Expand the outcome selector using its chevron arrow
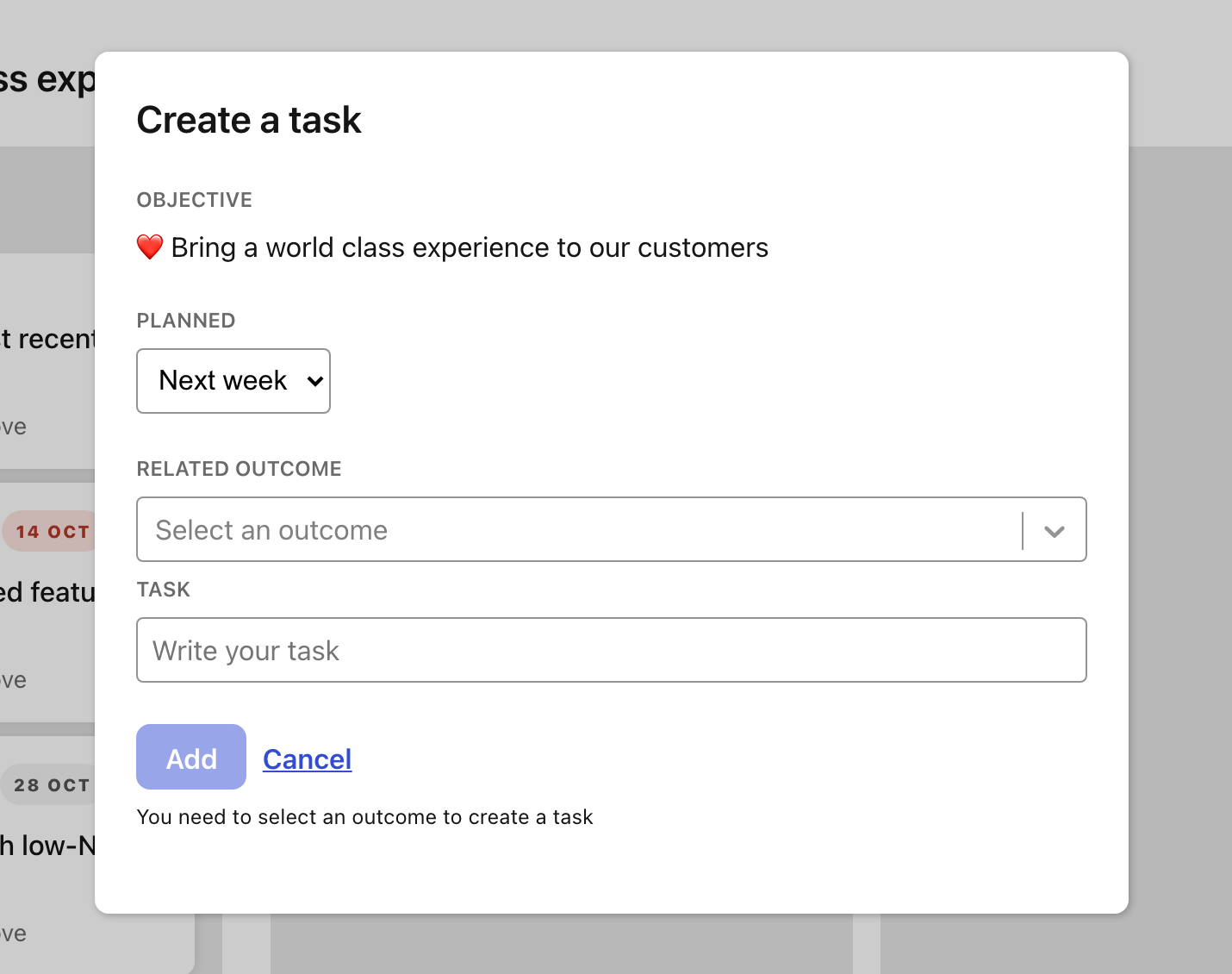Viewport: 1232px width, 974px height. pos(1054,531)
